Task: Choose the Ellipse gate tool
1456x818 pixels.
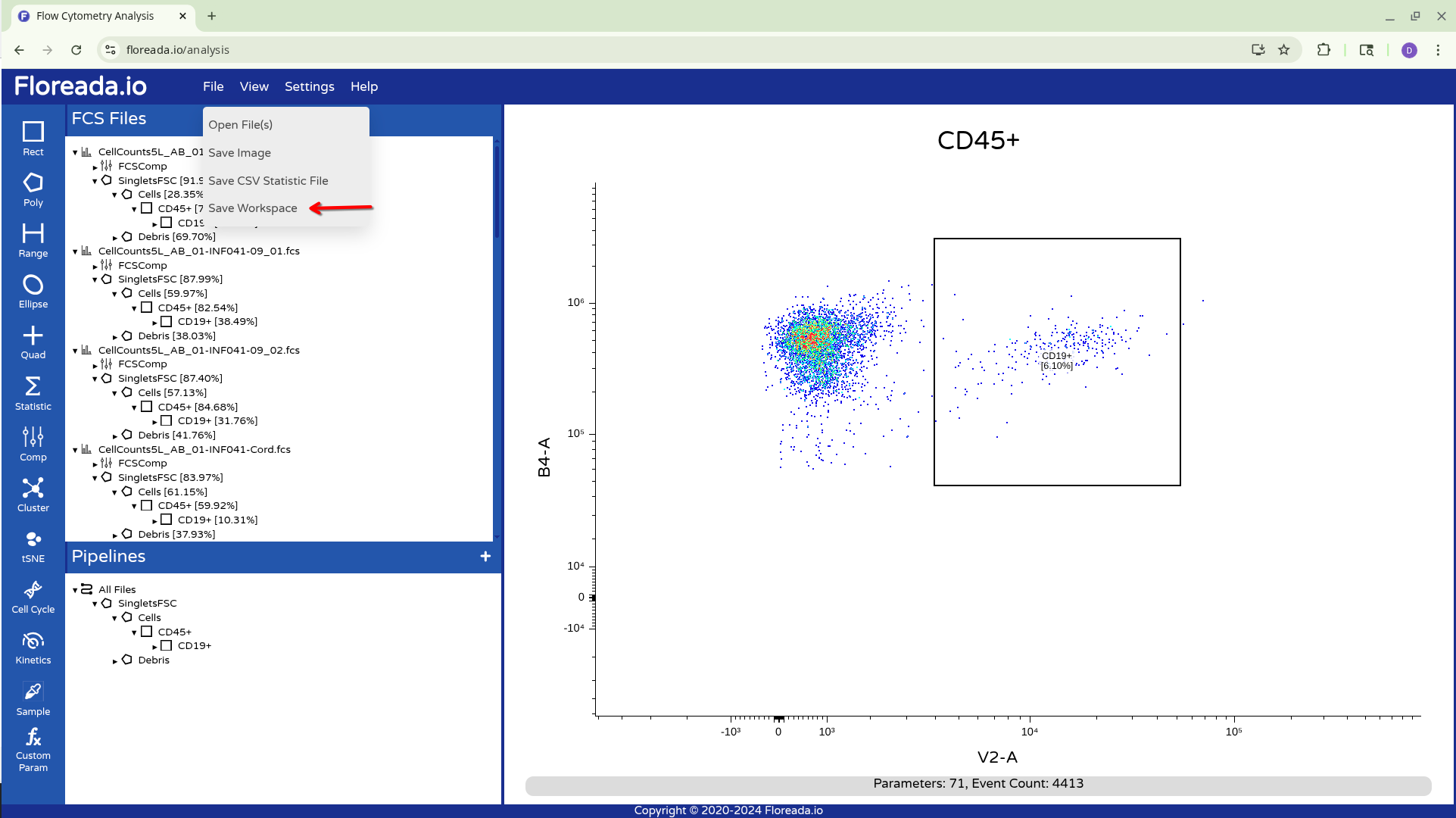Action: tap(33, 292)
